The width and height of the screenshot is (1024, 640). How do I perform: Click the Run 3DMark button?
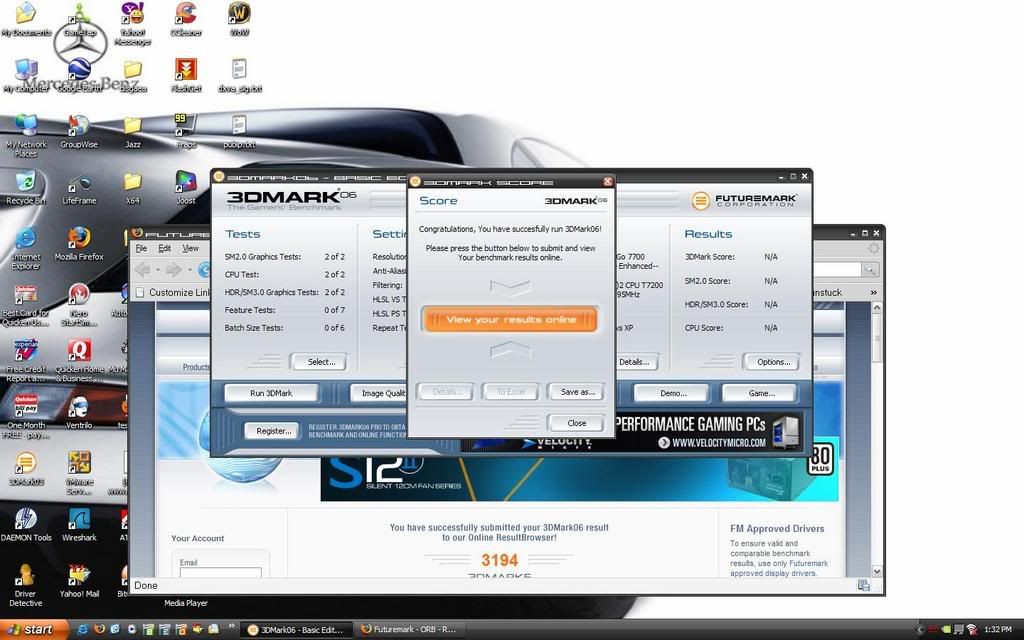(271, 393)
